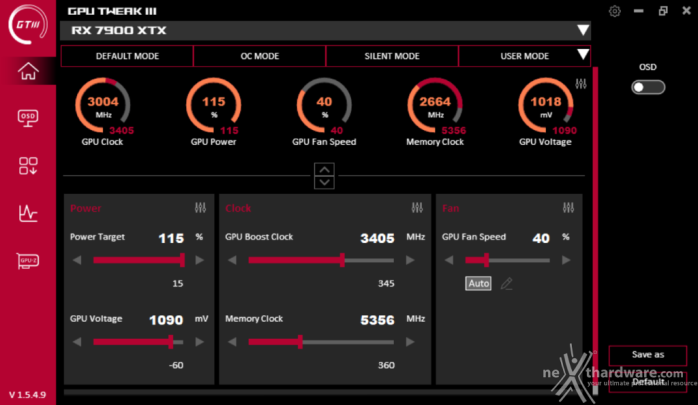Click the GT III logo

pyautogui.click(x=28, y=24)
